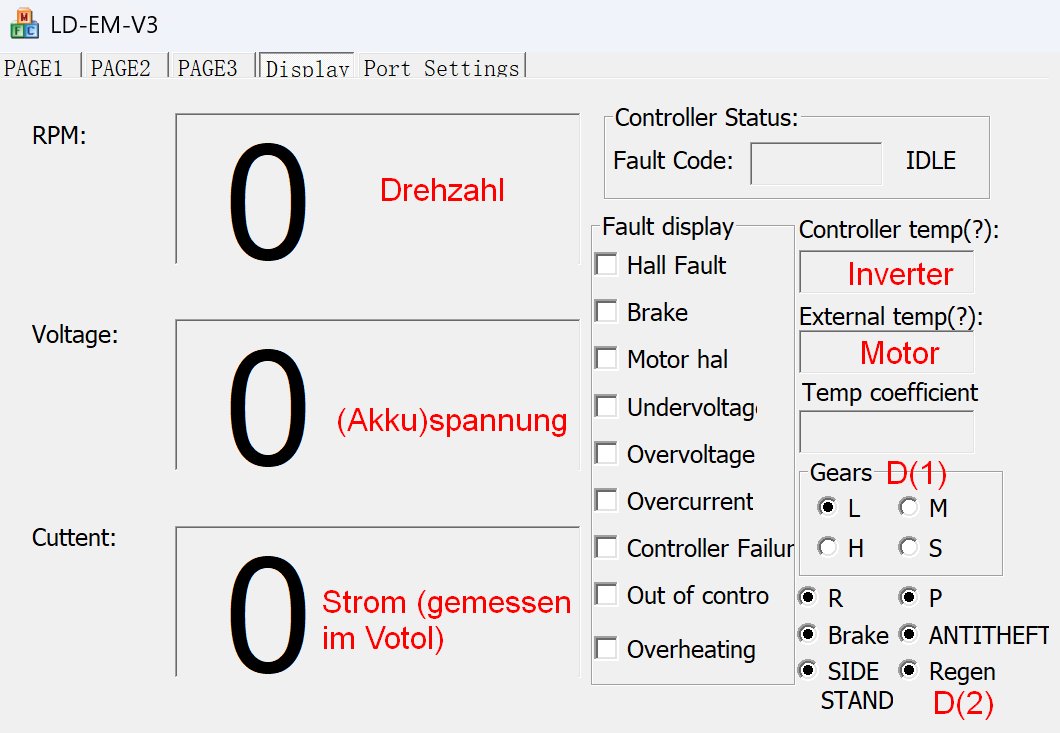Image resolution: width=1060 pixels, height=733 pixels.
Task: Select the Display tab
Action: pyautogui.click(x=307, y=66)
